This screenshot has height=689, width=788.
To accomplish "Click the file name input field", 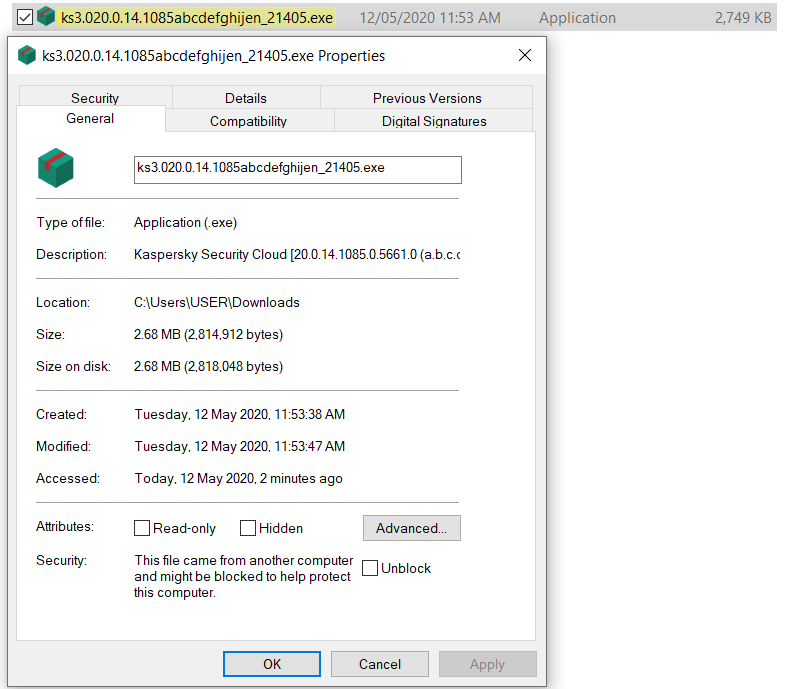I will pos(298,170).
